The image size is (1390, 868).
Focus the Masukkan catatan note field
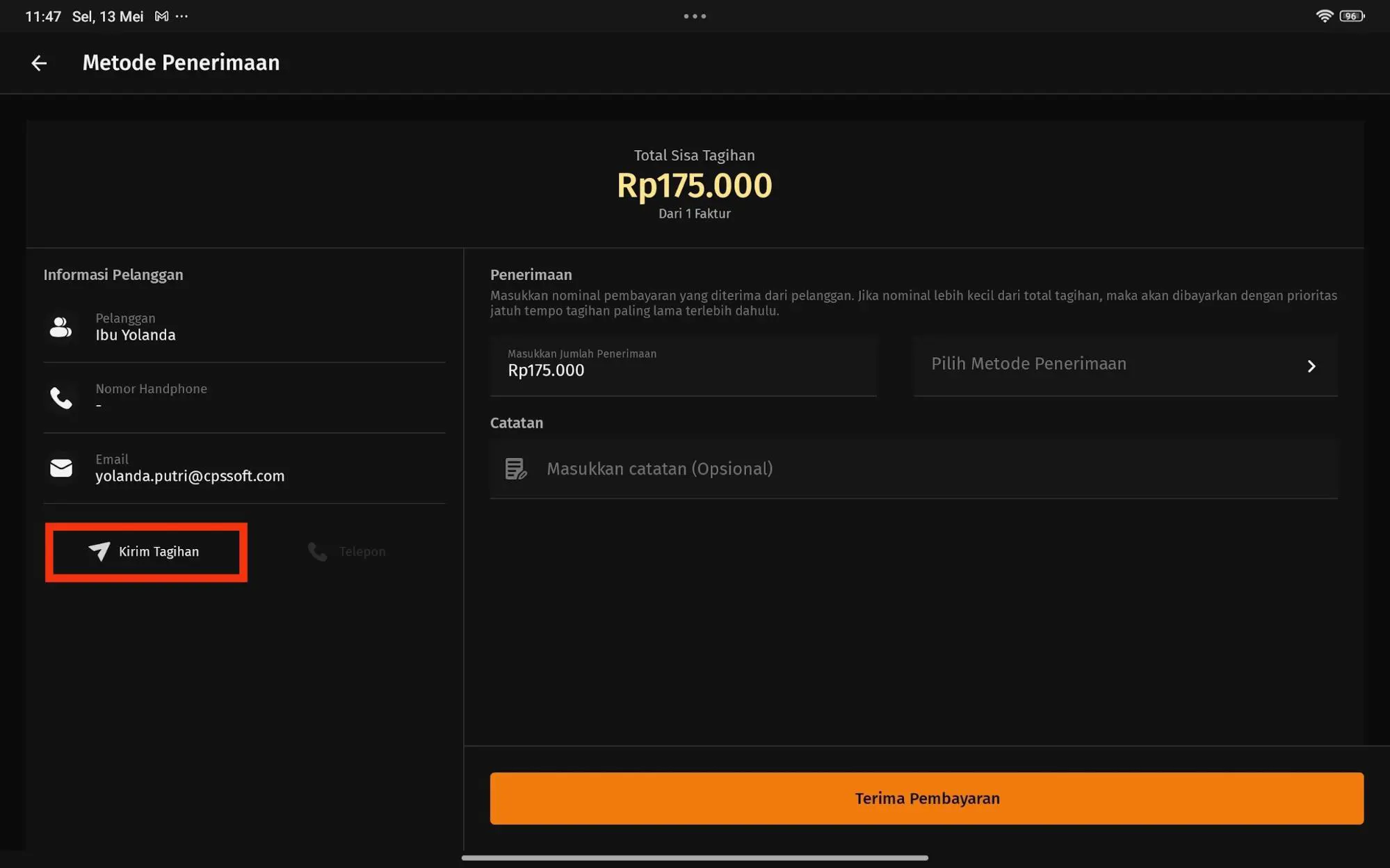tap(914, 469)
